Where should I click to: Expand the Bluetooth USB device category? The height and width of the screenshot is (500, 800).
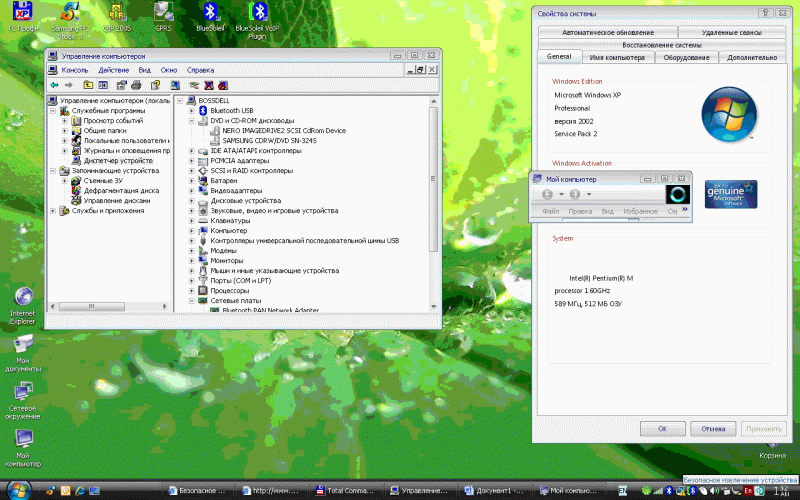(x=192, y=111)
